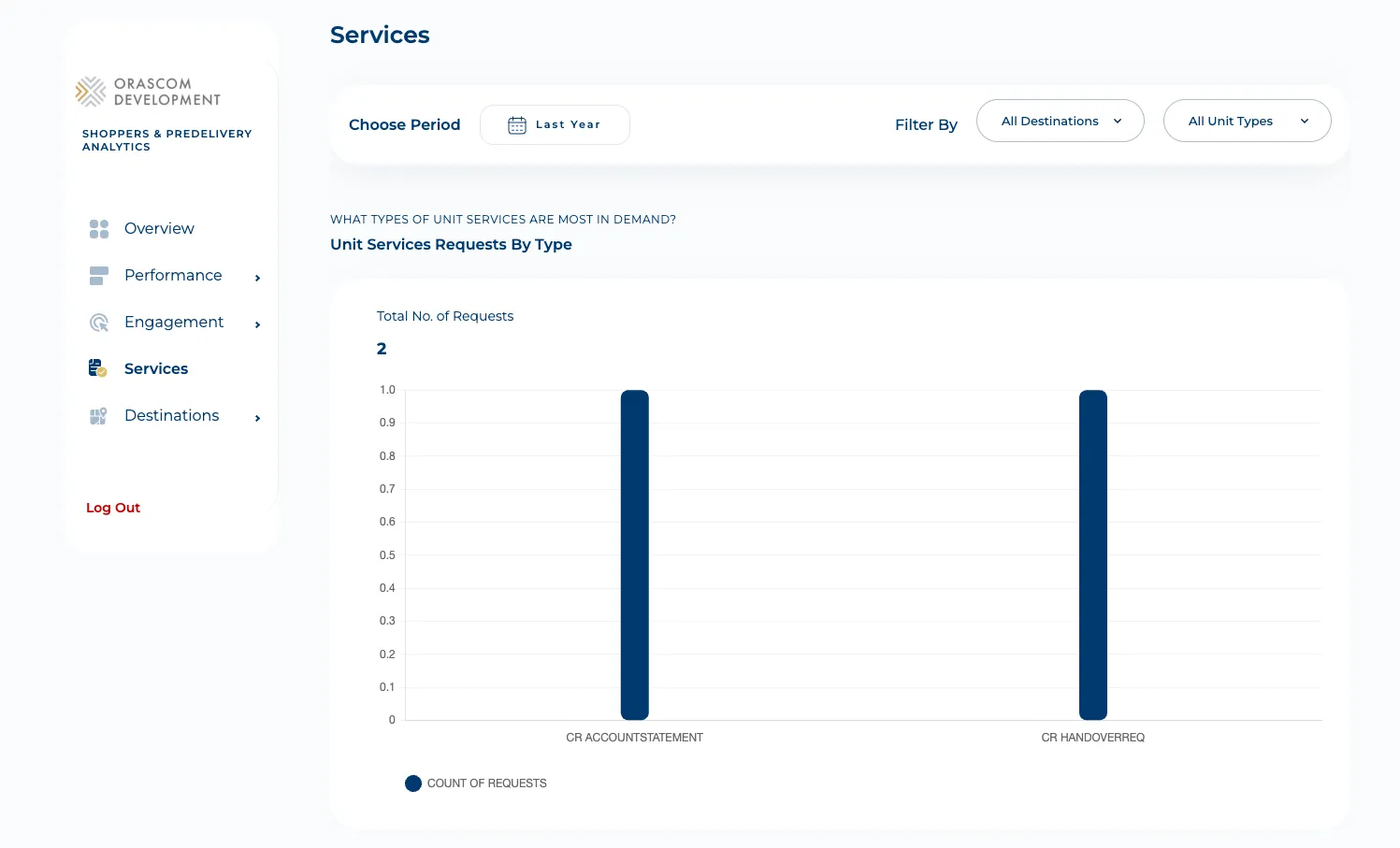
Task: Open the Performance menu item
Action: coord(173,275)
